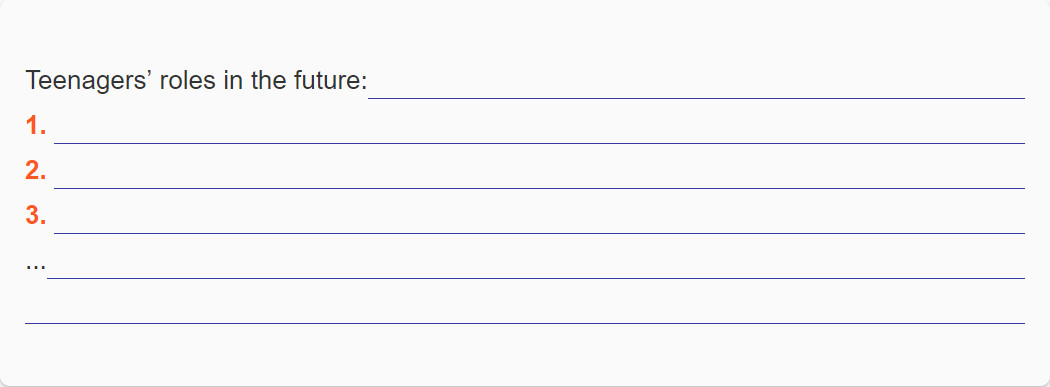Viewport: 1050px width, 387px height.
Task: Click empty card space below the last line
Action: coord(525,355)
